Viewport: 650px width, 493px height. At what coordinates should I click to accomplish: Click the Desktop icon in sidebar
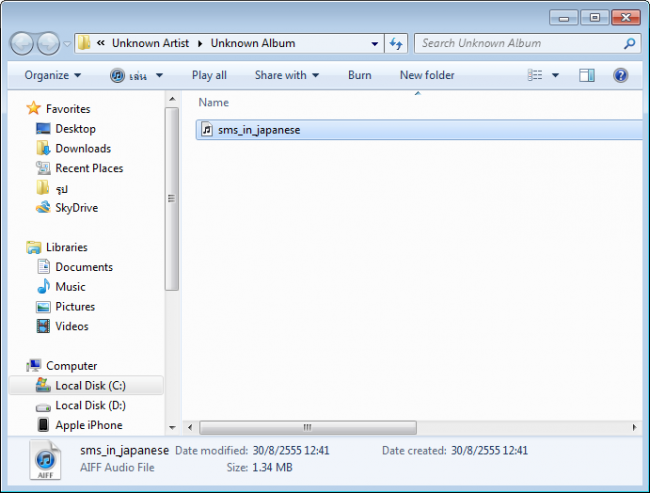point(43,129)
